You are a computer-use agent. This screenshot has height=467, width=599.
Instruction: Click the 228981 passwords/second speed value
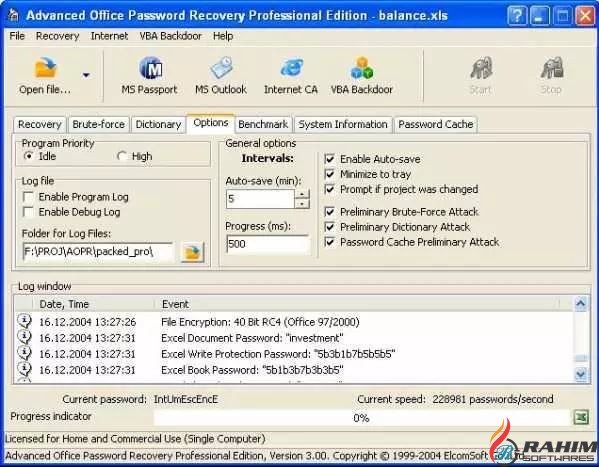pos(493,399)
